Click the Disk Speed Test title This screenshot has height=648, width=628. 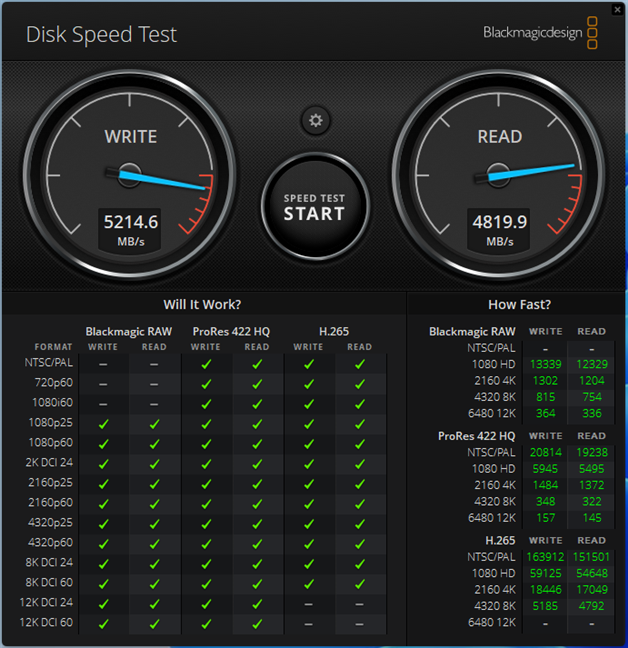click(101, 34)
